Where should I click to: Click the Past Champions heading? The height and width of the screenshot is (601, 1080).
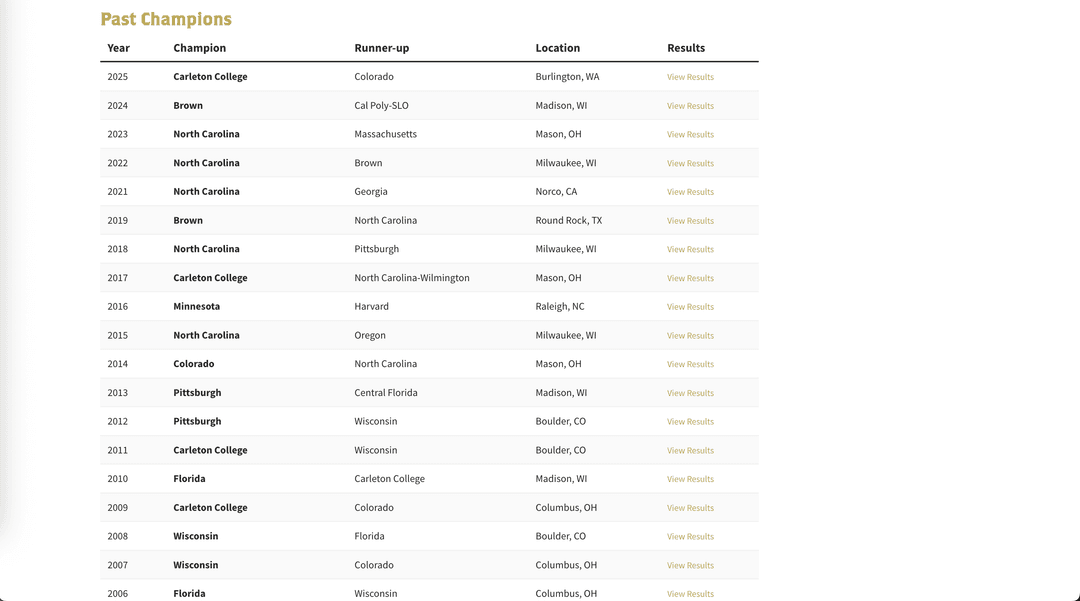tap(166, 19)
